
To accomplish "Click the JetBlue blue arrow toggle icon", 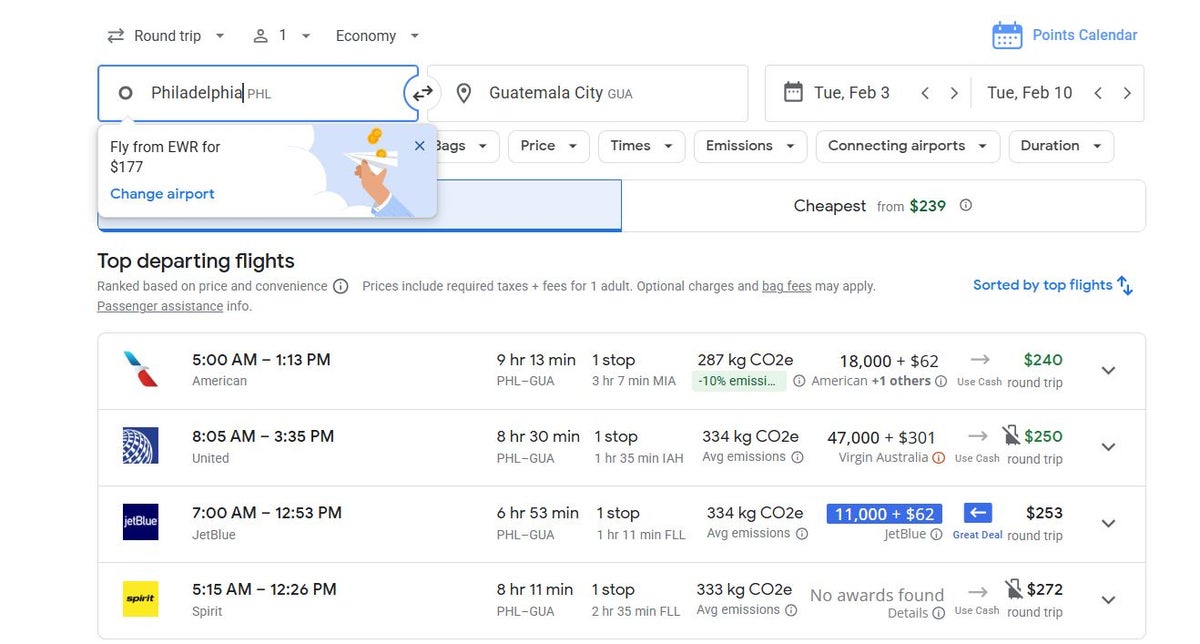I will click(978, 513).
